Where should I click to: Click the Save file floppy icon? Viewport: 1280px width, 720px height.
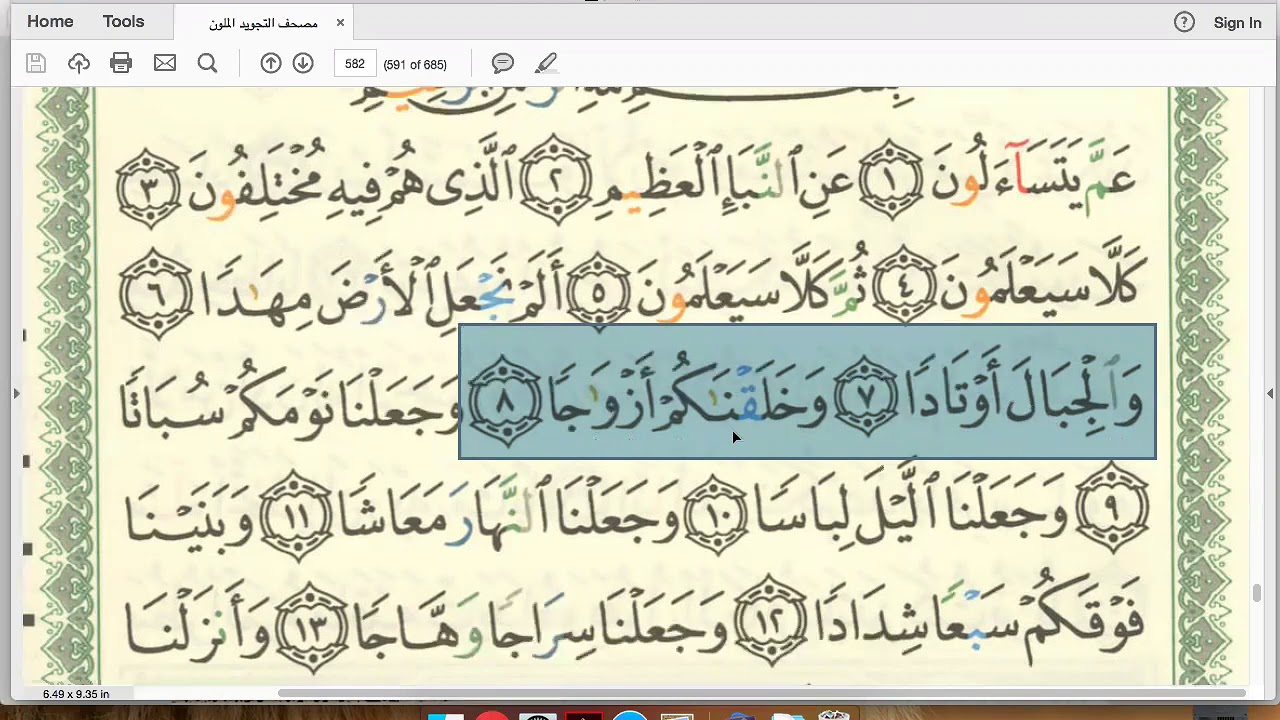36,64
